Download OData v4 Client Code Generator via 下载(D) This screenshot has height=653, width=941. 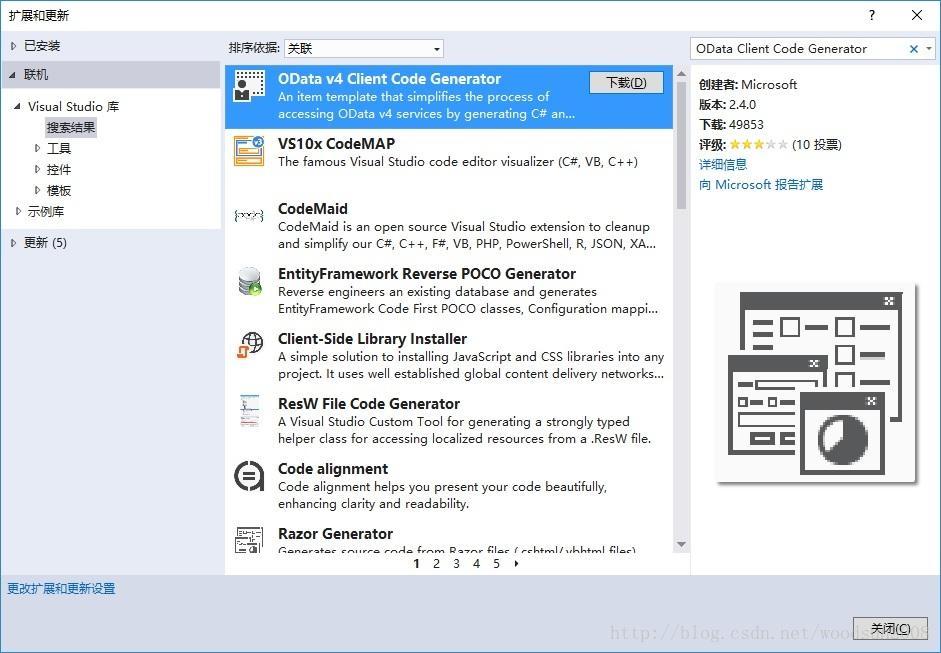(x=627, y=82)
